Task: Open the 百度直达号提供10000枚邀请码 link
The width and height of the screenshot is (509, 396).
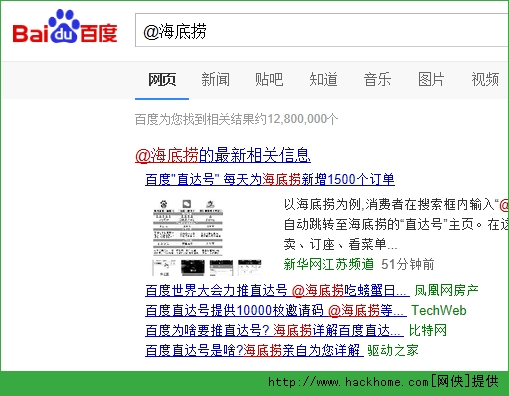Action: 276,310
